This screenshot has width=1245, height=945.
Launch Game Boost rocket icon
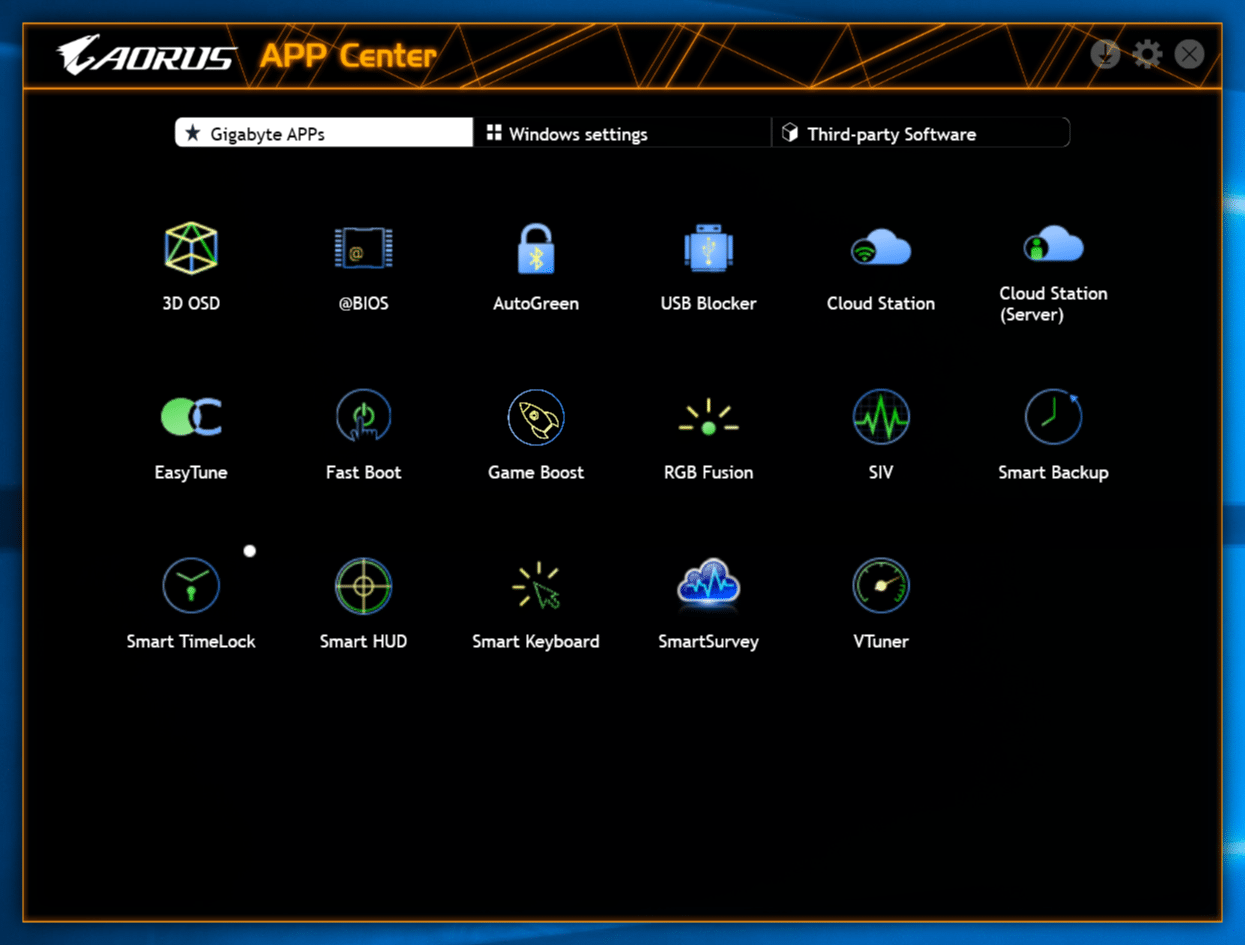click(536, 417)
